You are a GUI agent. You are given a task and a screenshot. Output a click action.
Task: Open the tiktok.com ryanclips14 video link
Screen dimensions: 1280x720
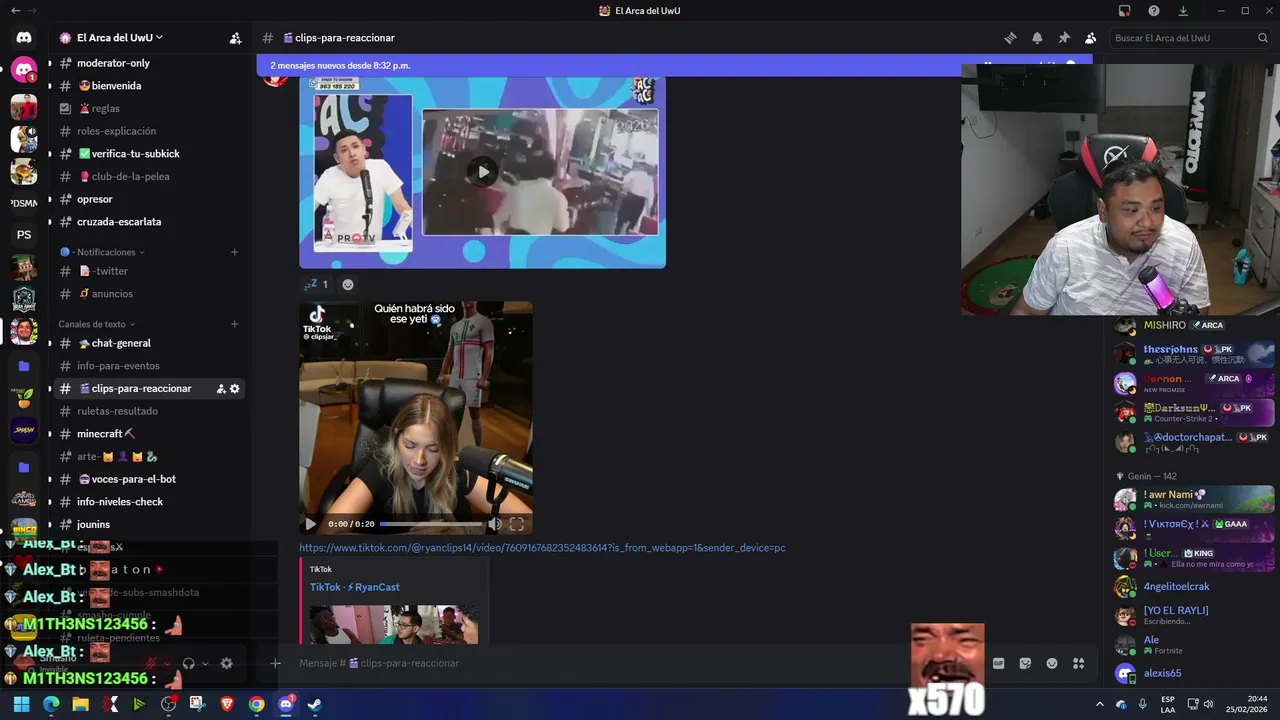[542, 548]
